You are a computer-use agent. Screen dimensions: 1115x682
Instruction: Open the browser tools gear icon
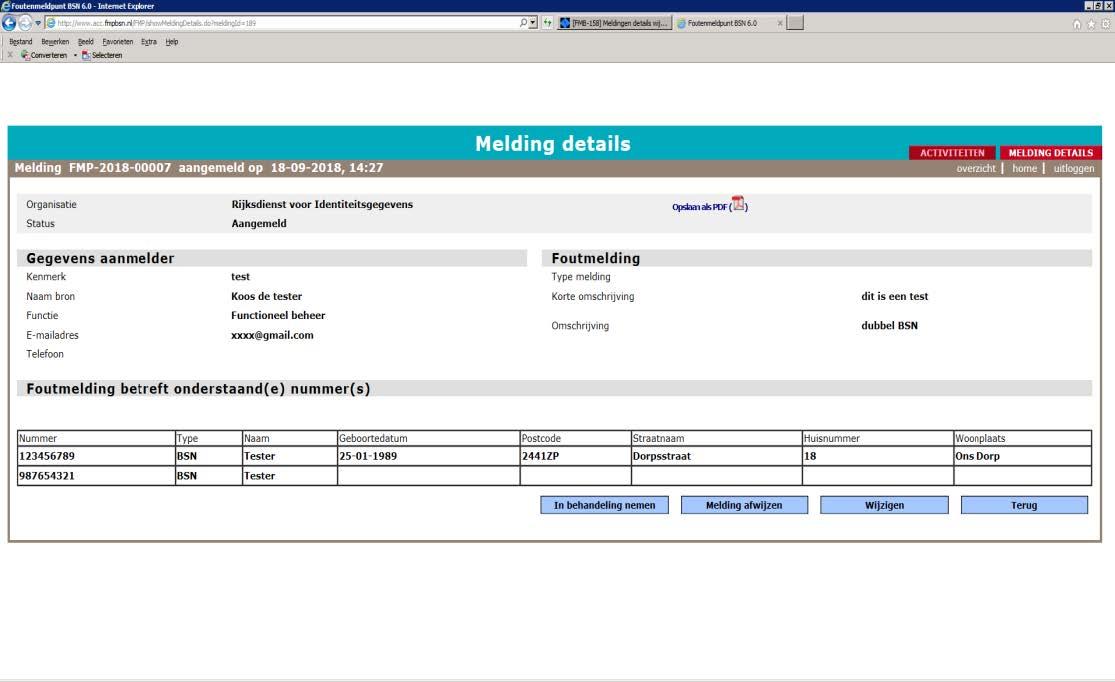point(1105,23)
